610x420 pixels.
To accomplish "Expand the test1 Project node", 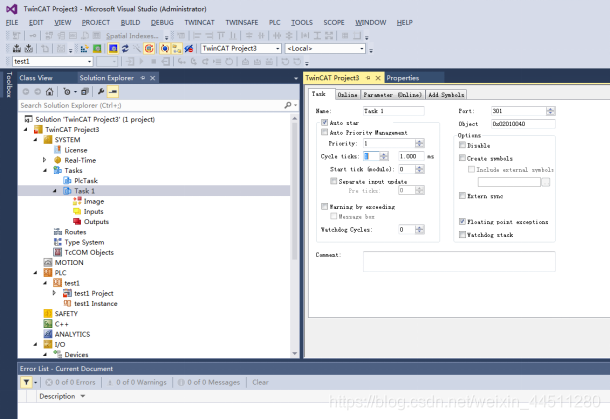I will (x=54, y=293).
